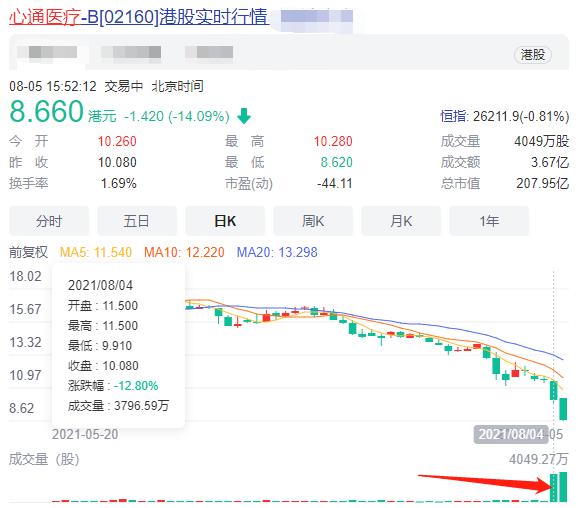
Task: Click the current price 8.660
Action: [47, 111]
